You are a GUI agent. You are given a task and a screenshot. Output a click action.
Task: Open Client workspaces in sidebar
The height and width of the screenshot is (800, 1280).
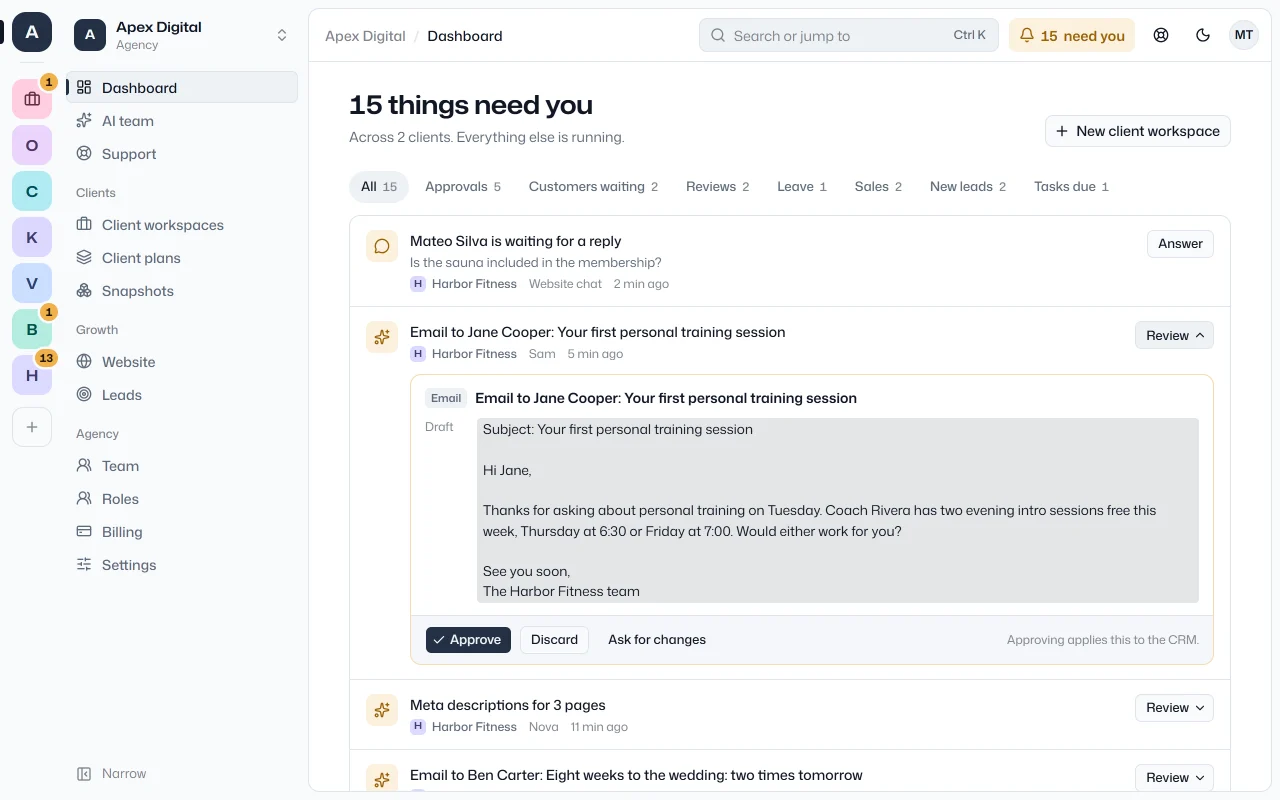click(182, 225)
